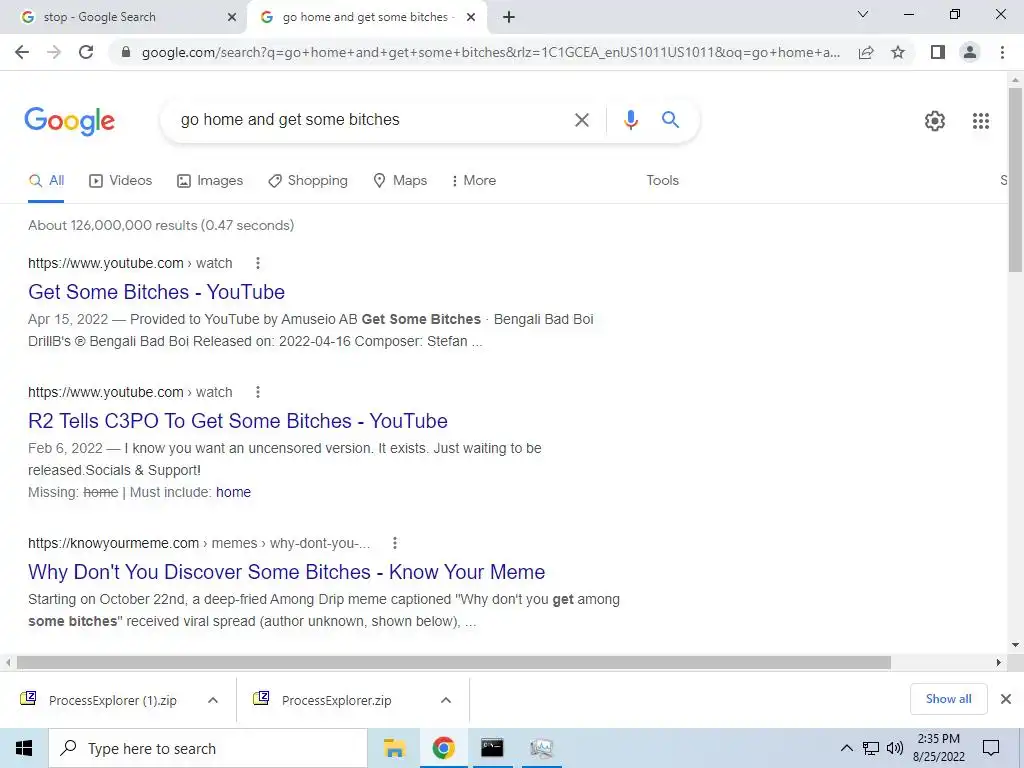
Task: Open options for Get Some Bitches result
Action: coord(258,263)
